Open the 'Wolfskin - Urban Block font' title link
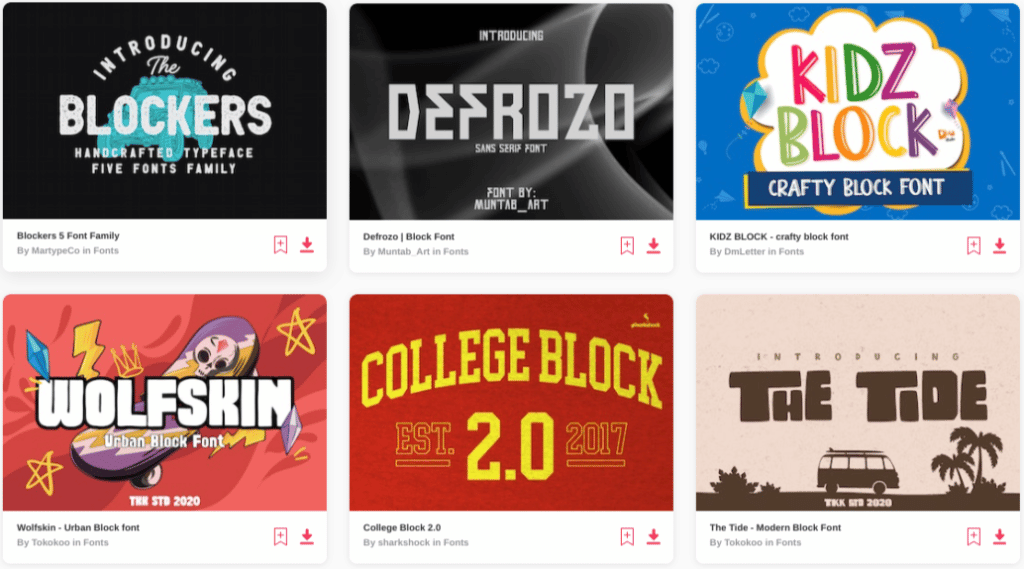 pos(78,527)
